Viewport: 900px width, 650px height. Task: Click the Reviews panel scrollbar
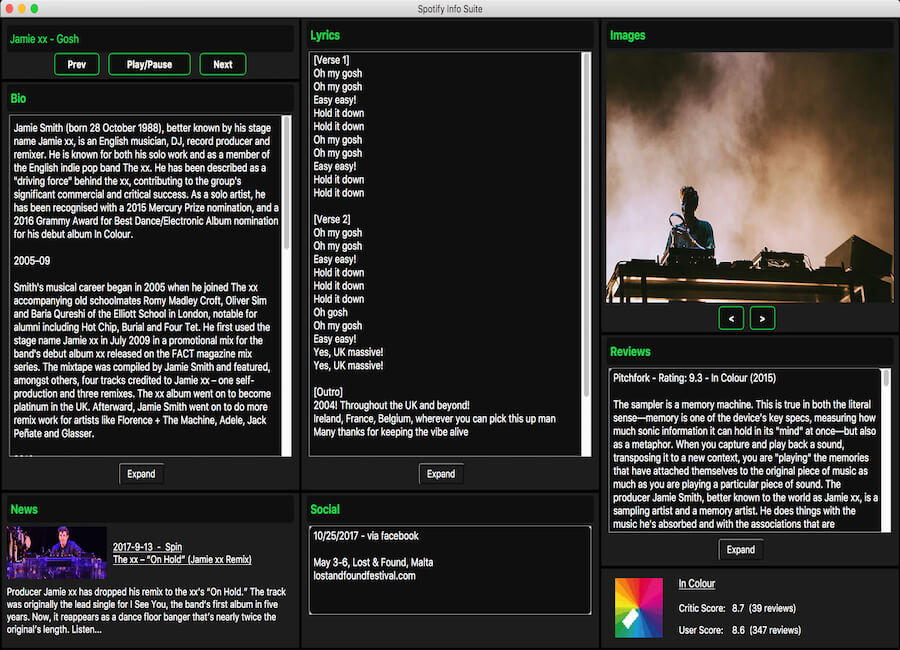[886, 420]
